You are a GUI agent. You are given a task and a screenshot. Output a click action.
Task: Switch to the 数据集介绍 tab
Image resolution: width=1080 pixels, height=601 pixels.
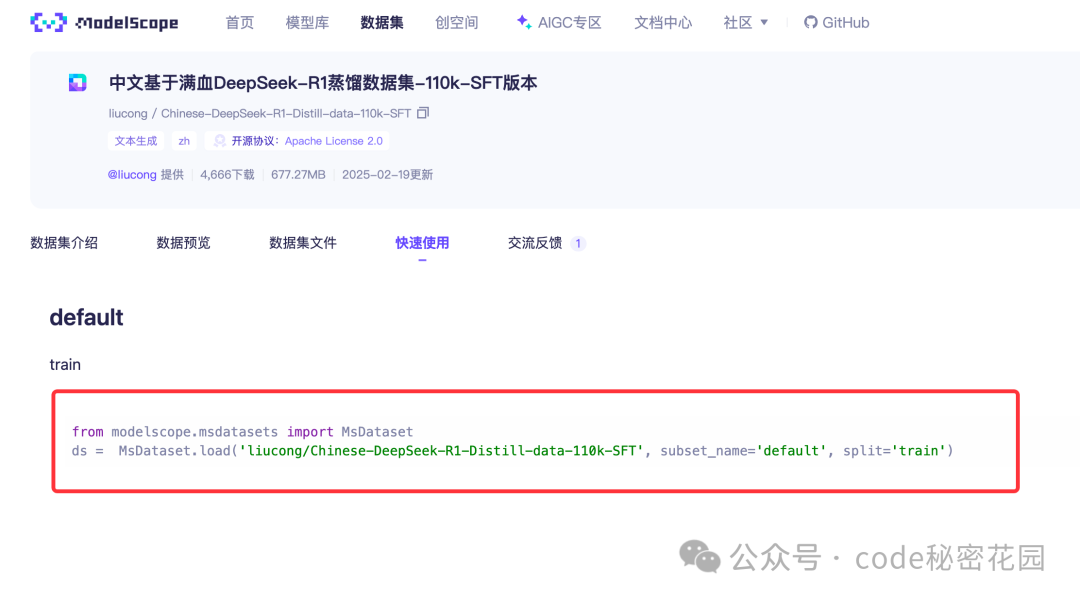click(64, 243)
